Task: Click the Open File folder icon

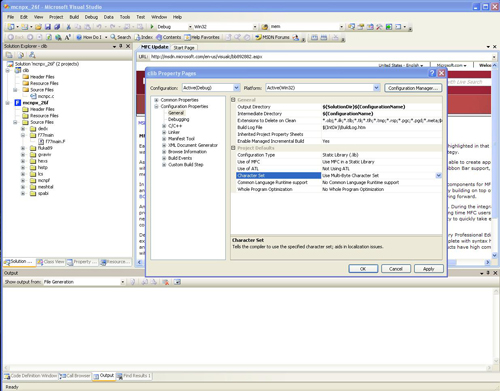Action: click(38, 27)
